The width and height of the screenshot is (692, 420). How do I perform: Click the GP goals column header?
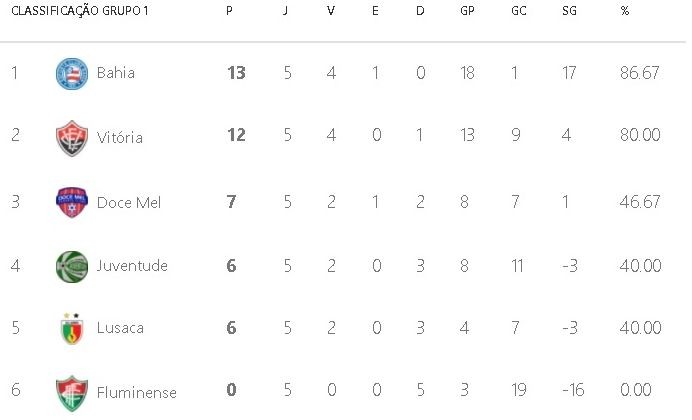point(467,11)
